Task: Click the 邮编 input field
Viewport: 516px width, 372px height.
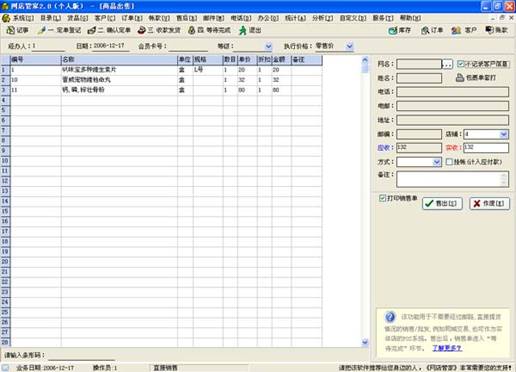Action: click(419, 134)
